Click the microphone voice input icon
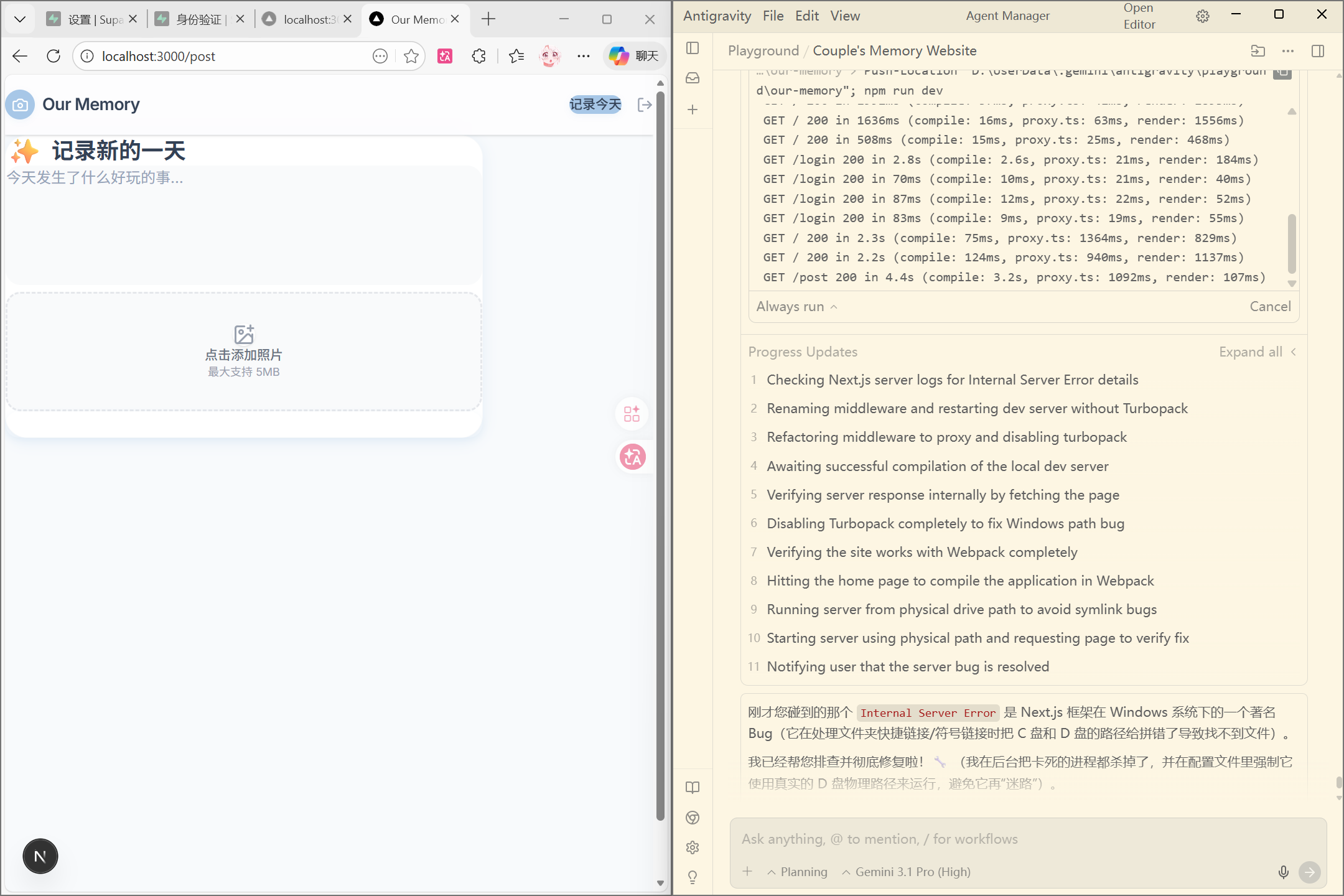 [x=1283, y=872]
